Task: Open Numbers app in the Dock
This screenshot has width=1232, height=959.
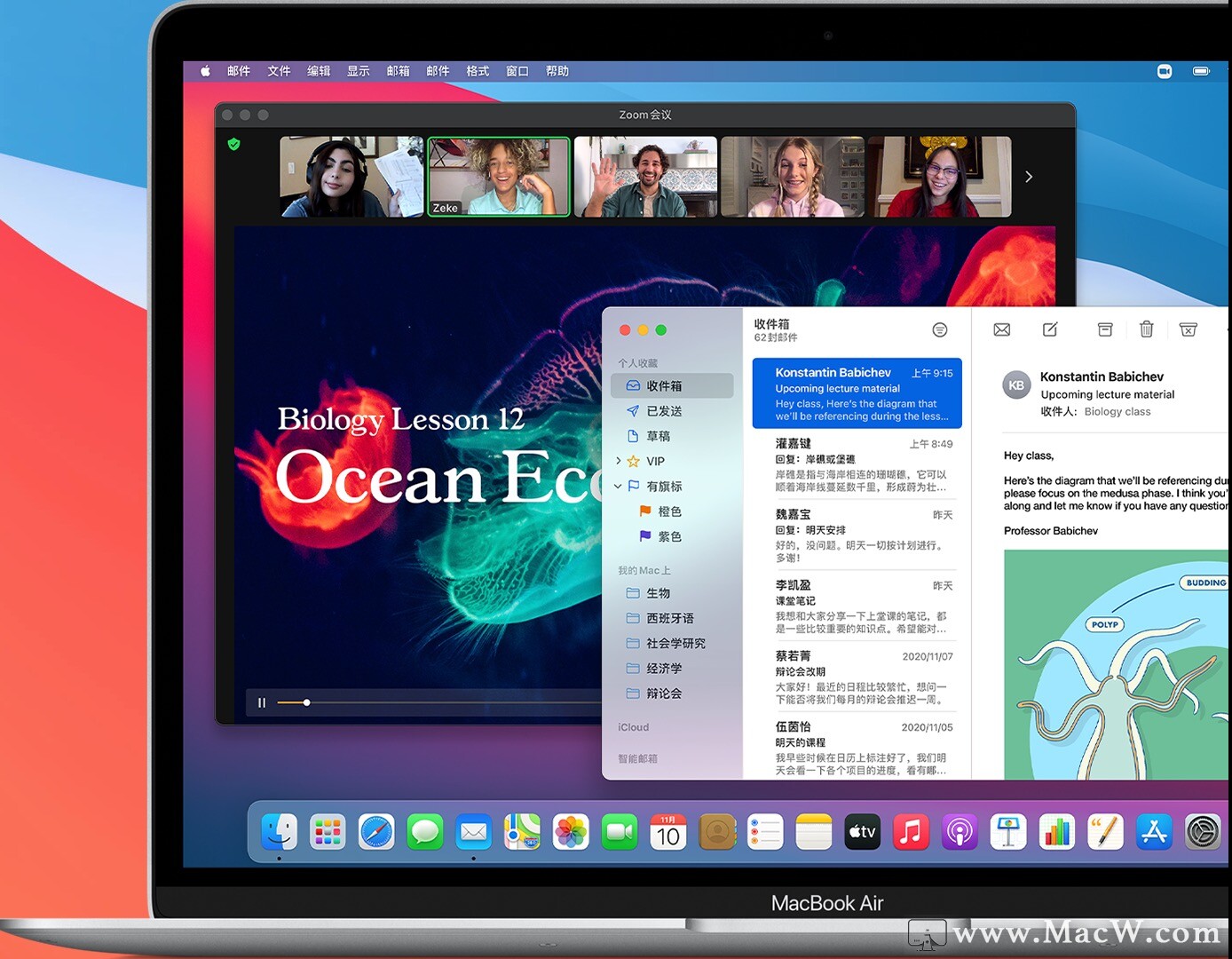Action: point(1056,832)
